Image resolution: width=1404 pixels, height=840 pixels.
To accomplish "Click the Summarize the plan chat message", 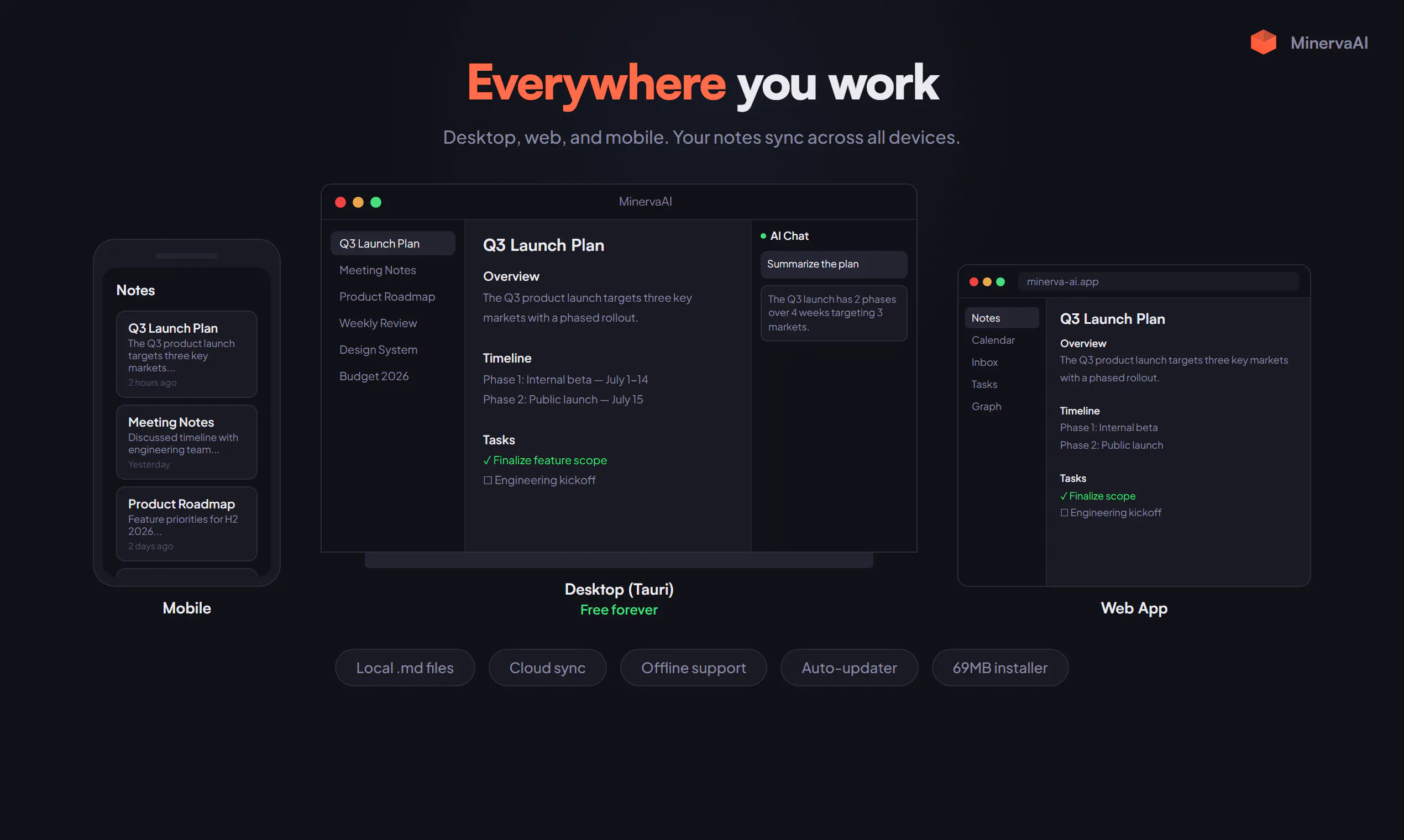I will point(834,264).
